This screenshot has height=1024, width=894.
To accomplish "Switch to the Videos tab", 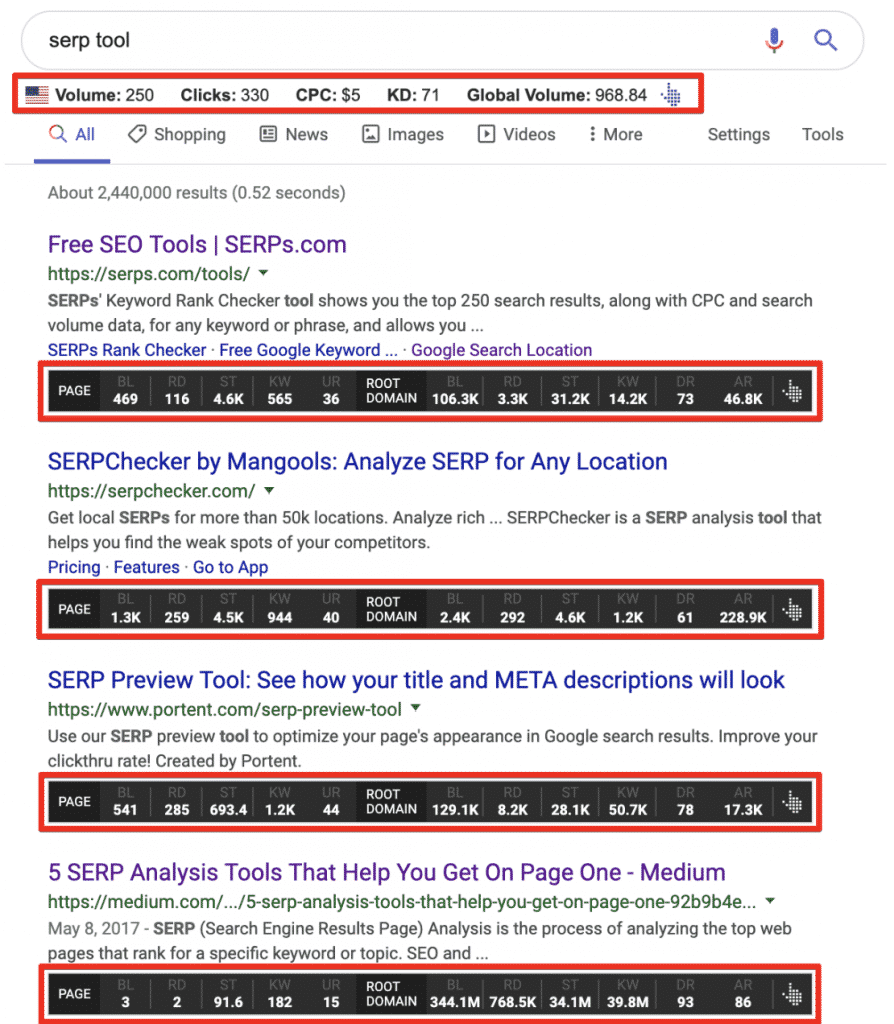I will [x=516, y=134].
